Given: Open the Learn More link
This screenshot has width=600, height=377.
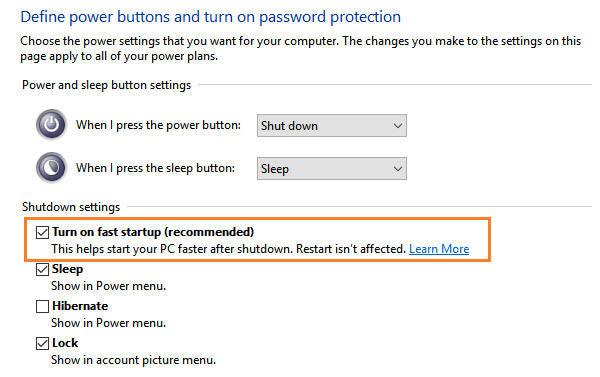Looking at the screenshot, I should coord(439,249).
